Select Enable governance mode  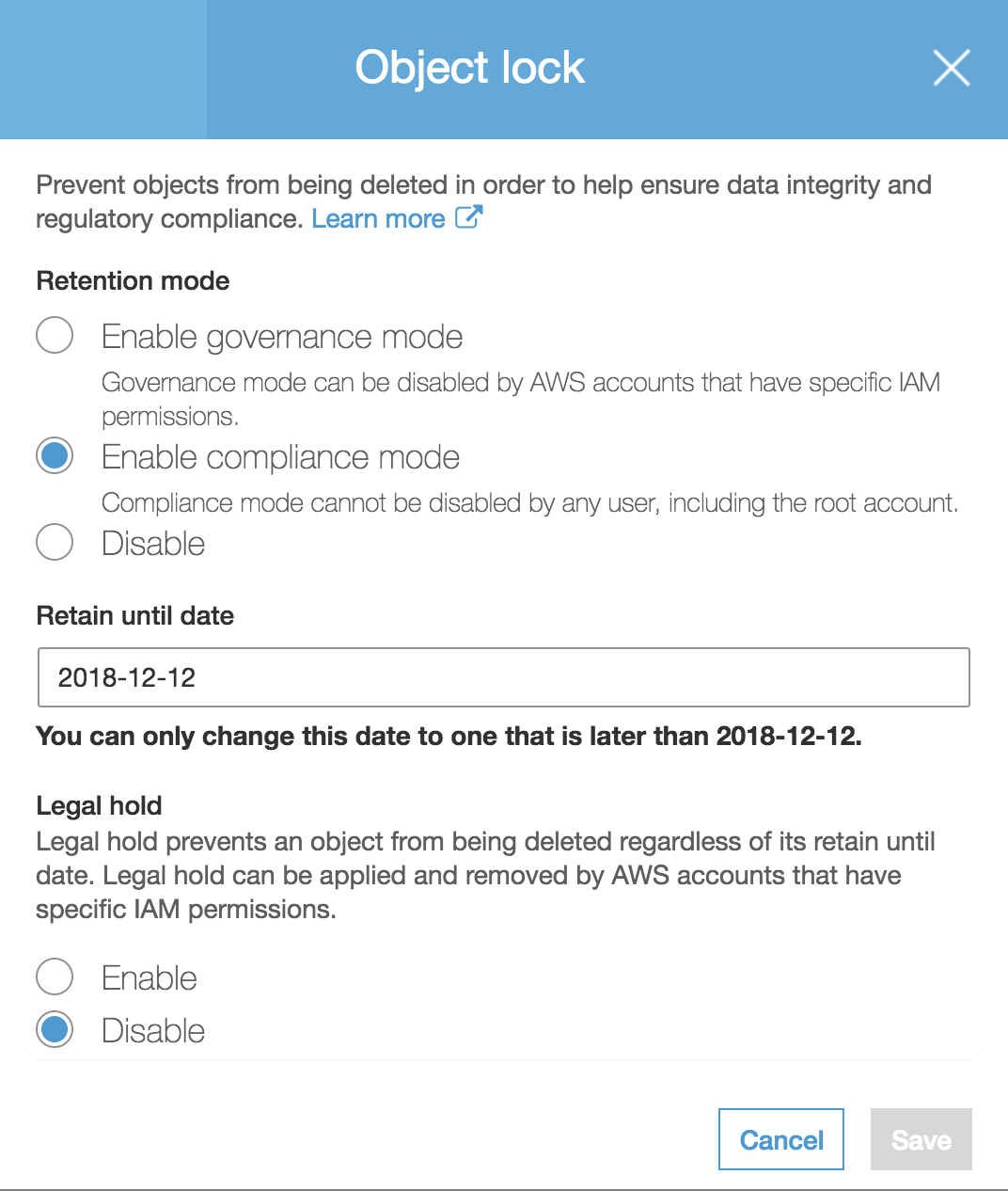click(54, 335)
